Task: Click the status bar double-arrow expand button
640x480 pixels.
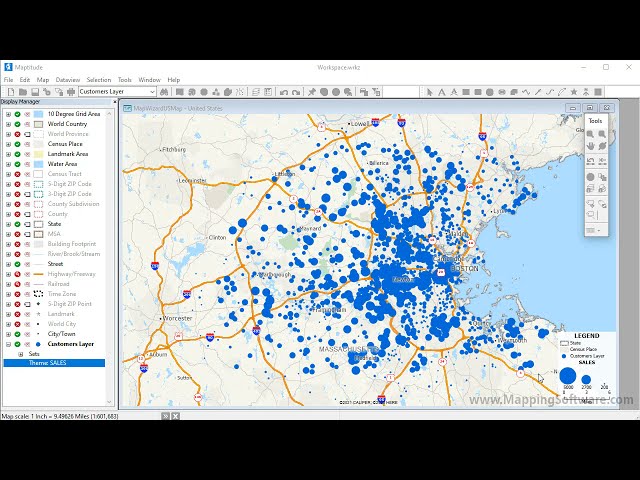Action: (165, 416)
